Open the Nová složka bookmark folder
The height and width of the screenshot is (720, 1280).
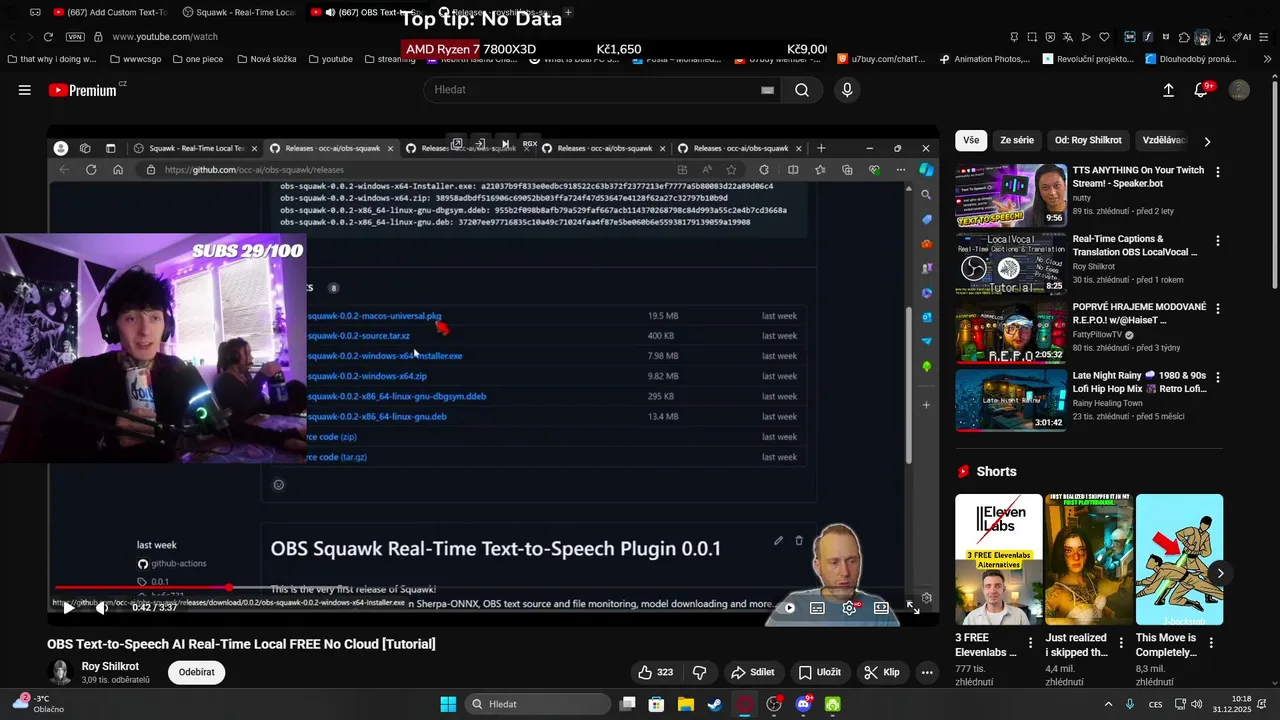click(x=266, y=59)
